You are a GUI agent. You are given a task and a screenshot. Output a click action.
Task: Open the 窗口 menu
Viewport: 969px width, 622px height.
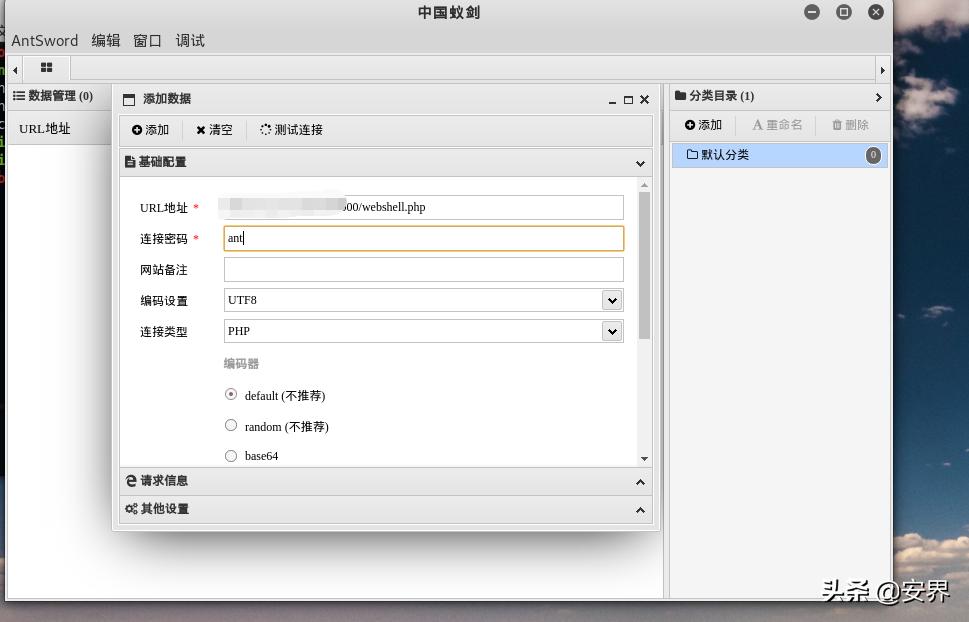145,40
